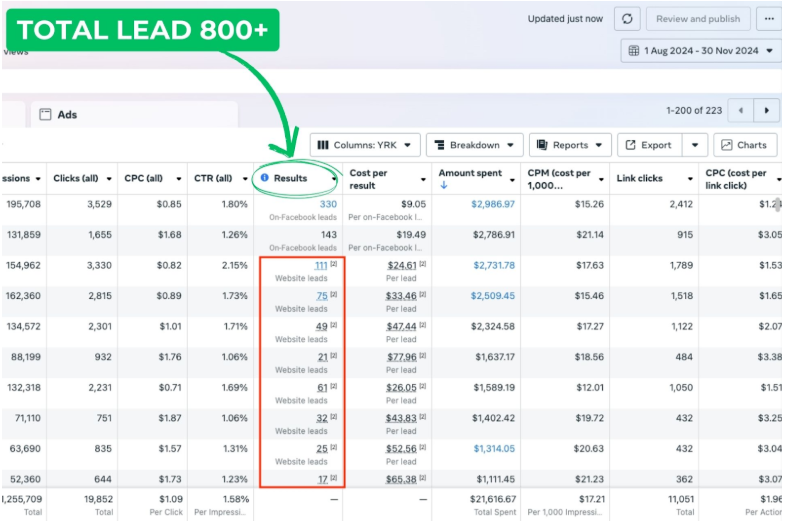Open Charts view
This screenshot has width=785, height=527.
(745, 145)
